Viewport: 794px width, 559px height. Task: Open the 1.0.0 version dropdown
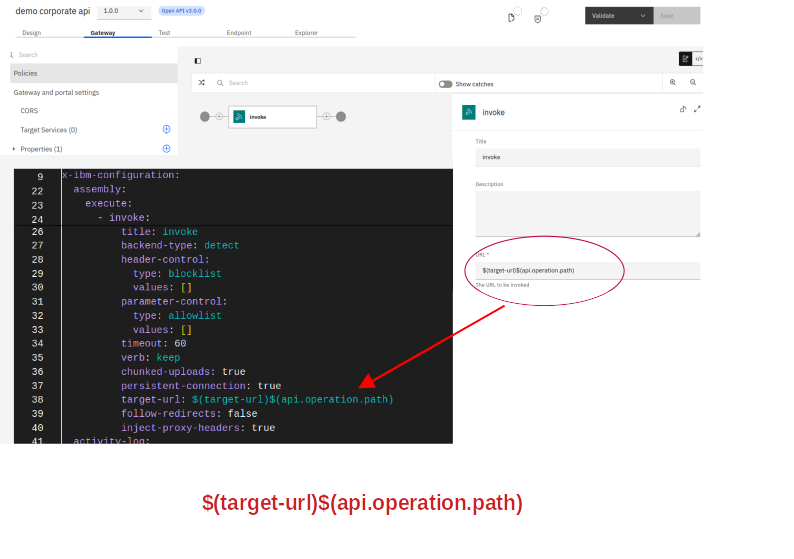124,11
